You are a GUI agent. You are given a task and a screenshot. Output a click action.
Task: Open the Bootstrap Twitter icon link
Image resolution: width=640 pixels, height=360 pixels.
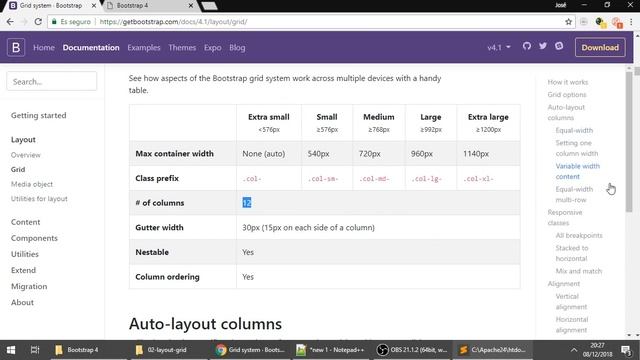point(543,46)
